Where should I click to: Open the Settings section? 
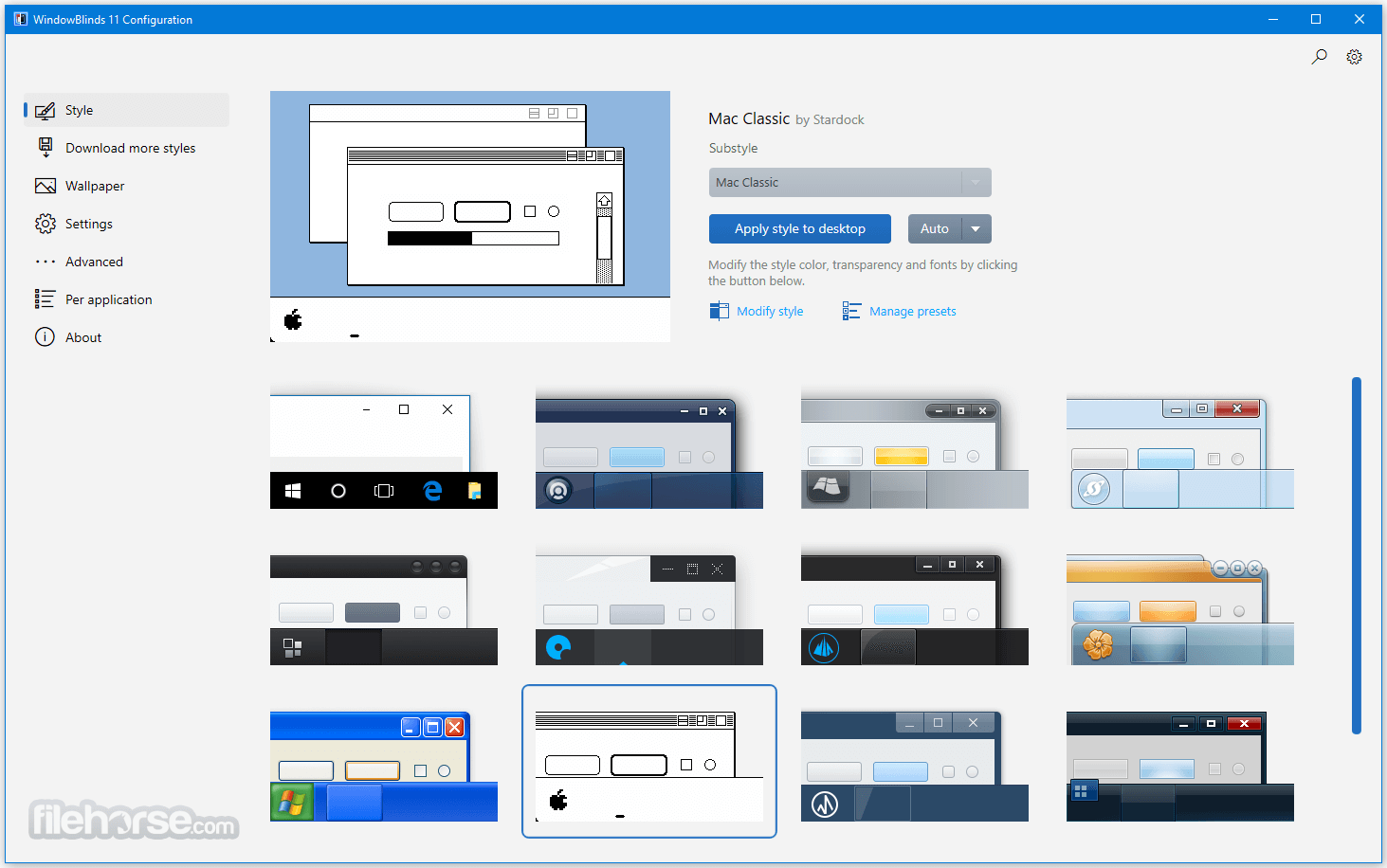tap(126, 224)
